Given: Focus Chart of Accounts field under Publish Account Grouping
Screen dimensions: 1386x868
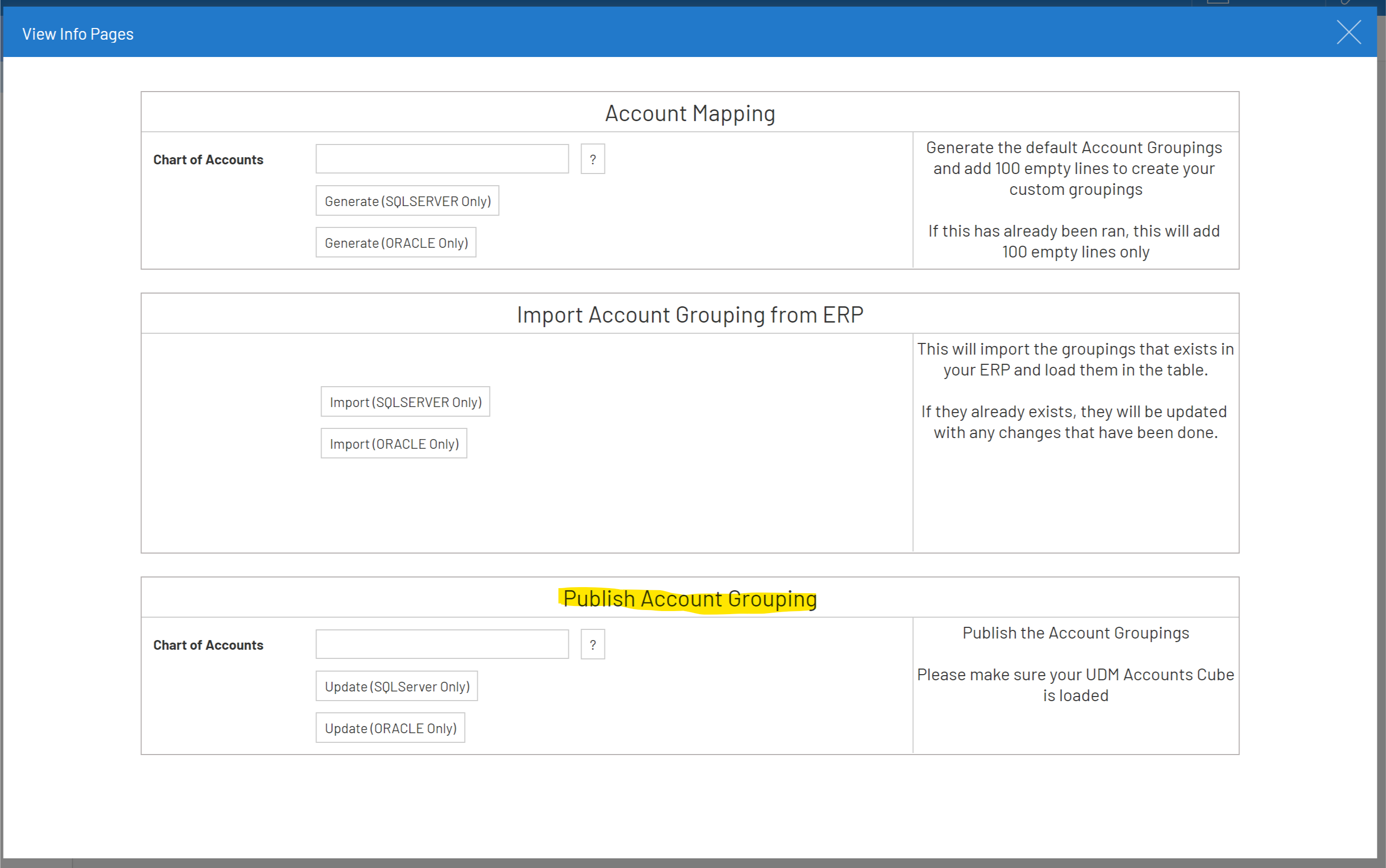Looking at the screenshot, I should pyautogui.click(x=442, y=644).
